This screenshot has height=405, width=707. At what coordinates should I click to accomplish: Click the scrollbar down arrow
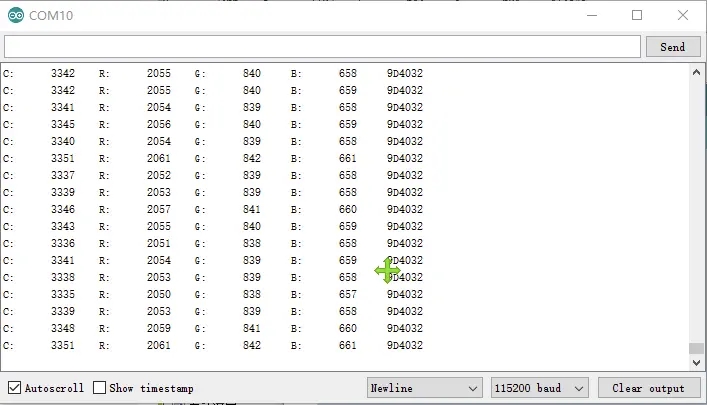696,362
